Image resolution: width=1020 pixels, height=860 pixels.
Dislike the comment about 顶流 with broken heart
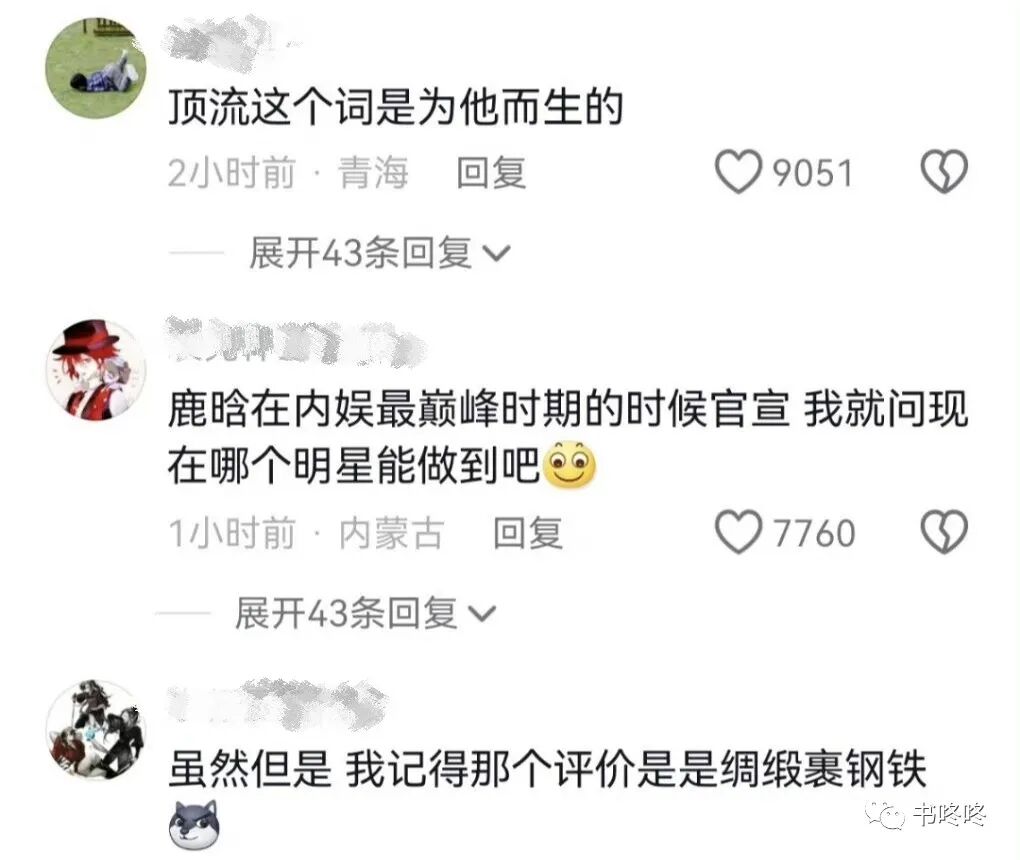click(x=944, y=172)
